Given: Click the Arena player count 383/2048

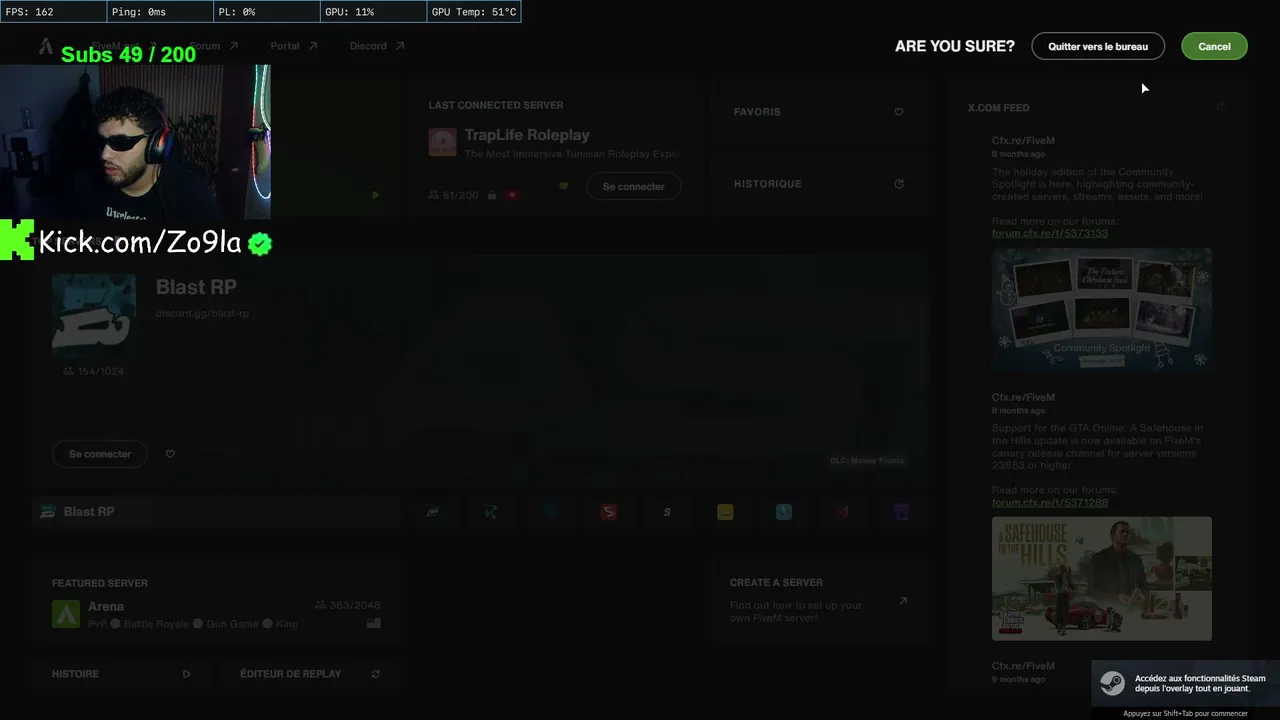Looking at the screenshot, I should click(x=348, y=605).
